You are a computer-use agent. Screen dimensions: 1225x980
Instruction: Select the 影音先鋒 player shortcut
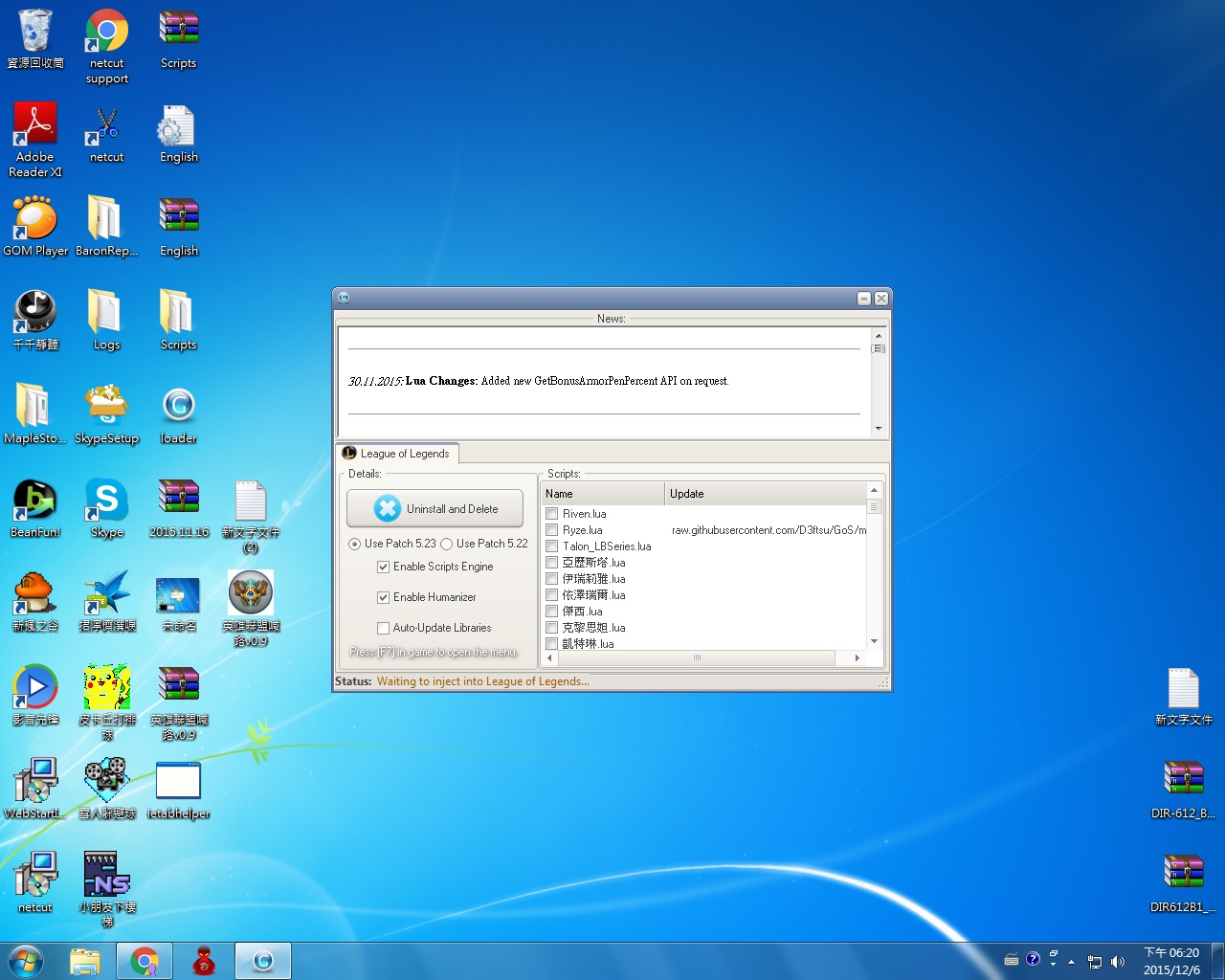click(x=35, y=697)
